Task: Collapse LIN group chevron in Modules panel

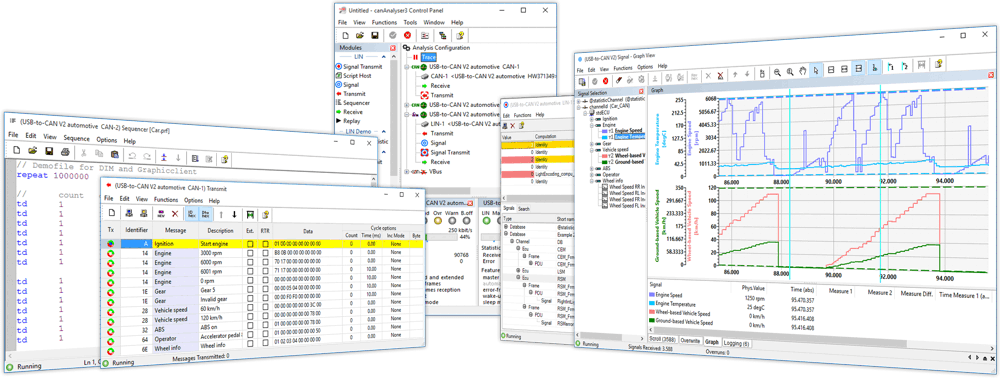Action: click(384, 57)
